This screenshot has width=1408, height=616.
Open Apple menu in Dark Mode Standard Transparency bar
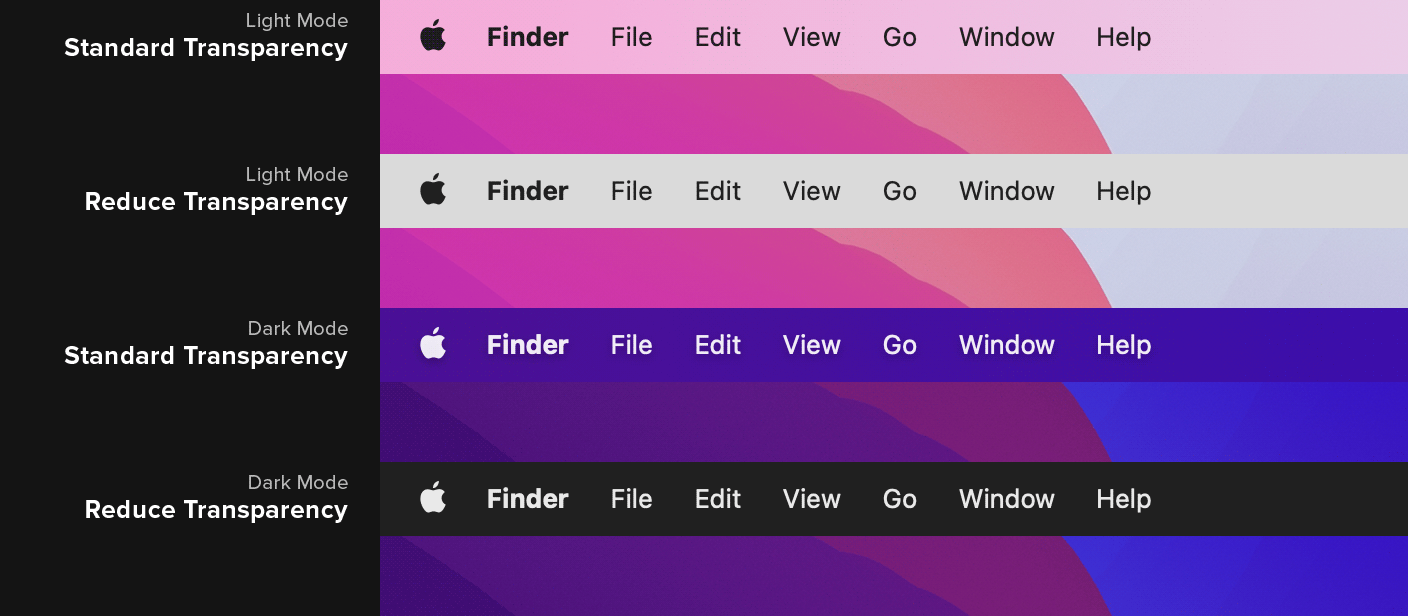pyautogui.click(x=433, y=344)
